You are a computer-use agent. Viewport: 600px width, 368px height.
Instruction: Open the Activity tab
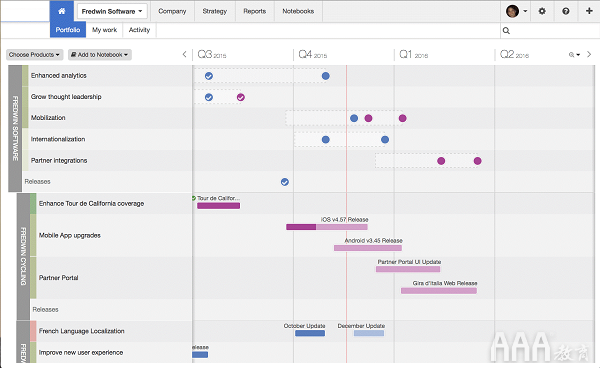tap(139, 30)
